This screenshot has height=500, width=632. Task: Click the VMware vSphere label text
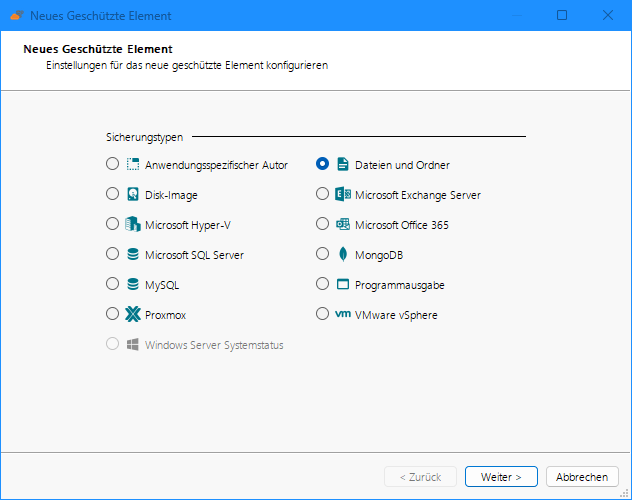tap(396, 315)
